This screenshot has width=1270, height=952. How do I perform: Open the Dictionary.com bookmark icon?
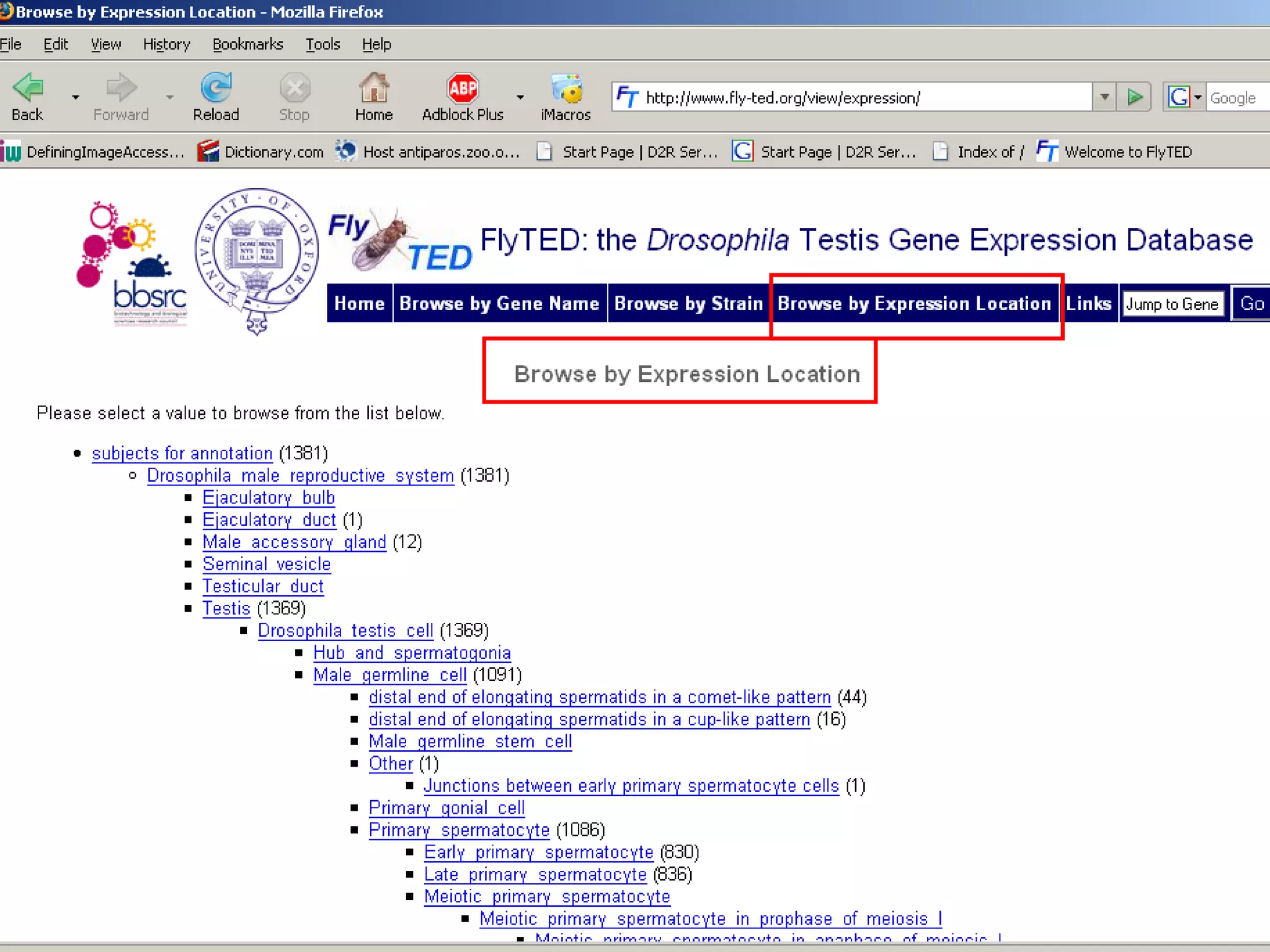[x=208, y=151]
